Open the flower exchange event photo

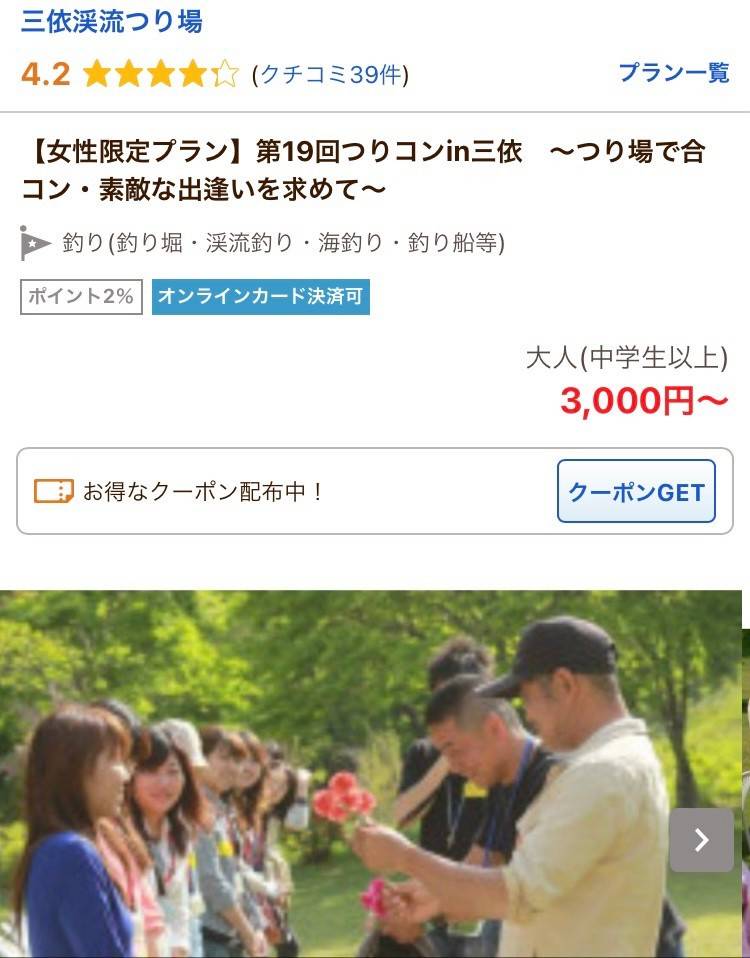tap(371, 773)
